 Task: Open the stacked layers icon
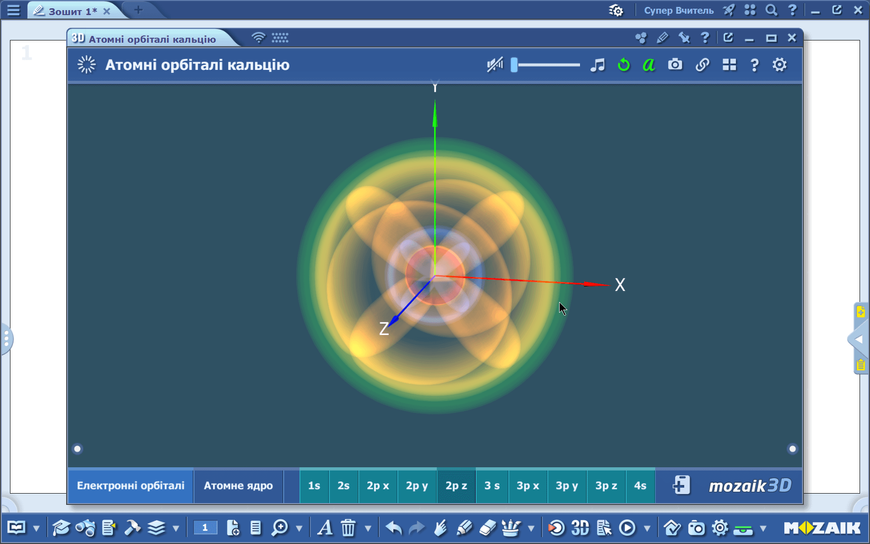coord(156,527)
